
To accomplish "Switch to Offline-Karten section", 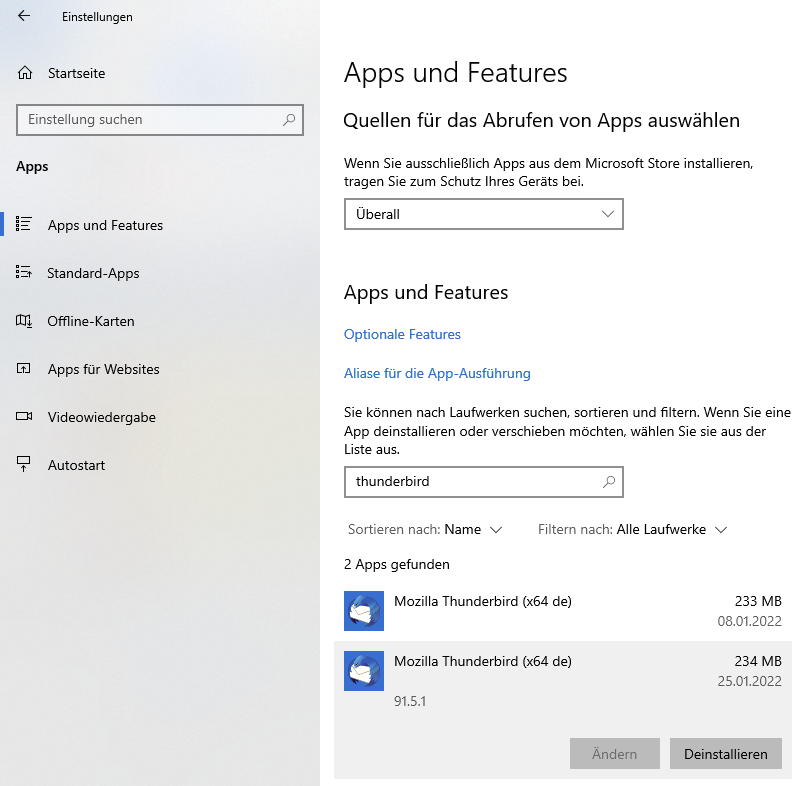I will click(160, 321).
